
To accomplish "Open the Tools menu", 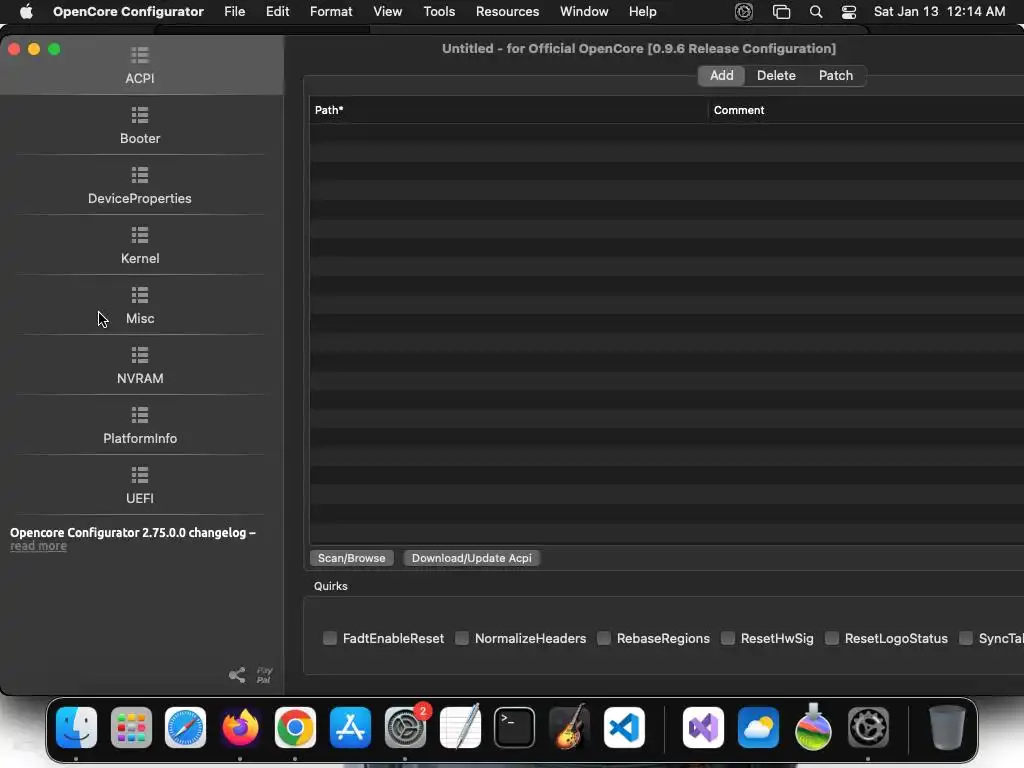I will pos(439,11).
